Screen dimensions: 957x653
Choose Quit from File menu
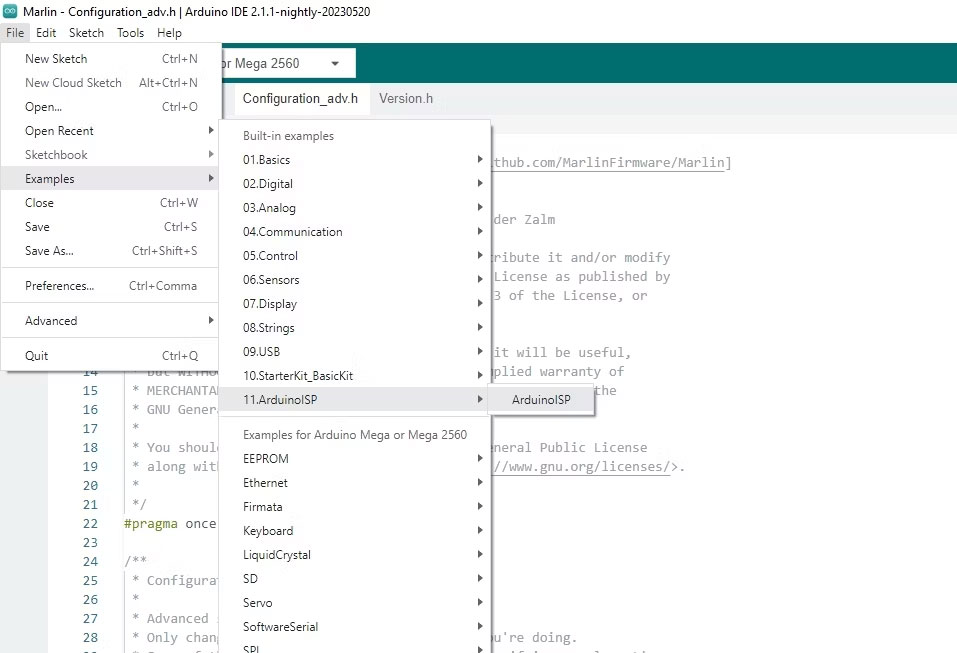pyautogui.click(x=110, y=356)
